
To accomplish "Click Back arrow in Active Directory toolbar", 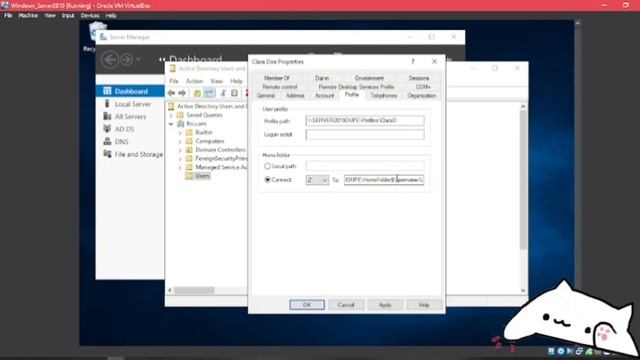I will point(171,93).
